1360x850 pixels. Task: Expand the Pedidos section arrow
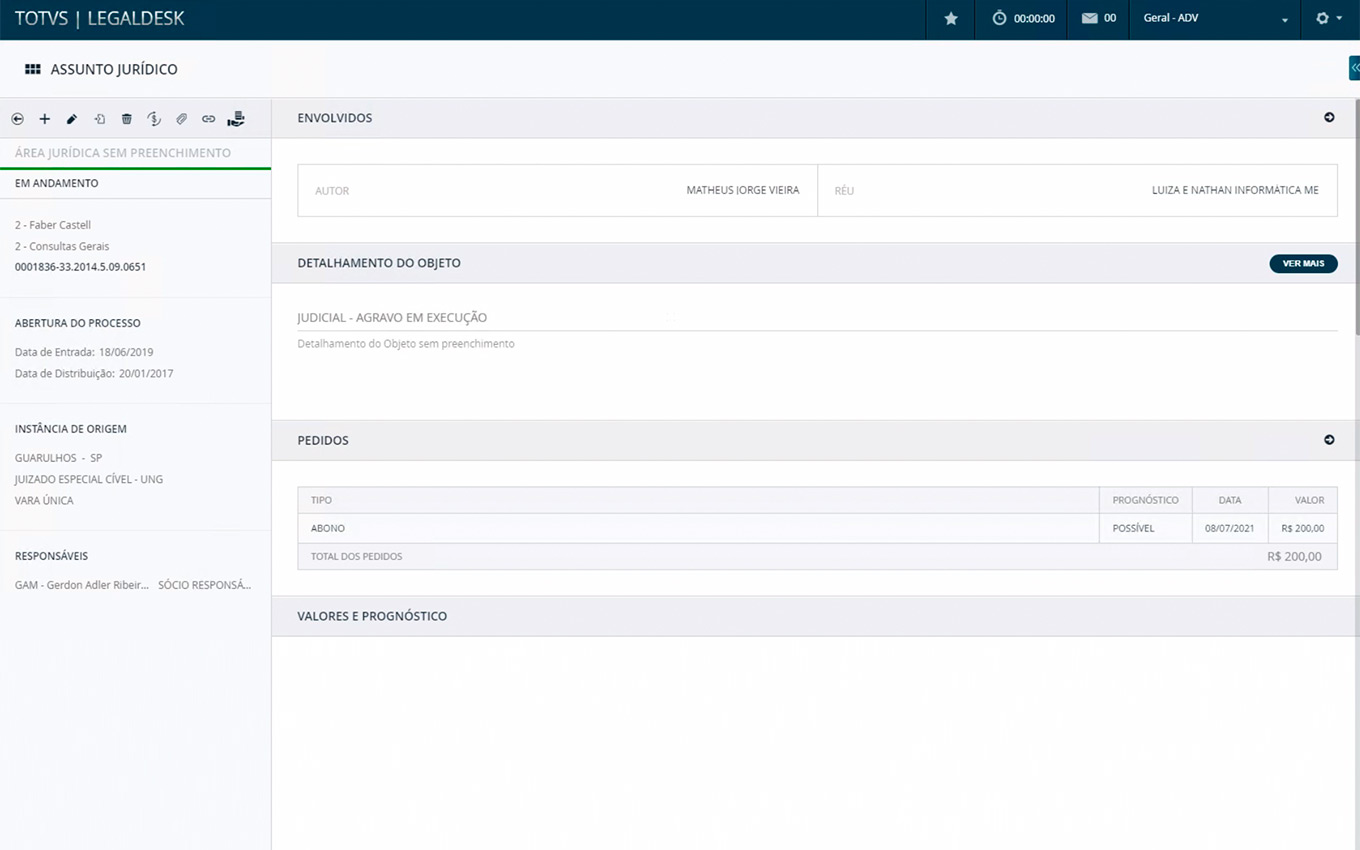pos(1329,440)
